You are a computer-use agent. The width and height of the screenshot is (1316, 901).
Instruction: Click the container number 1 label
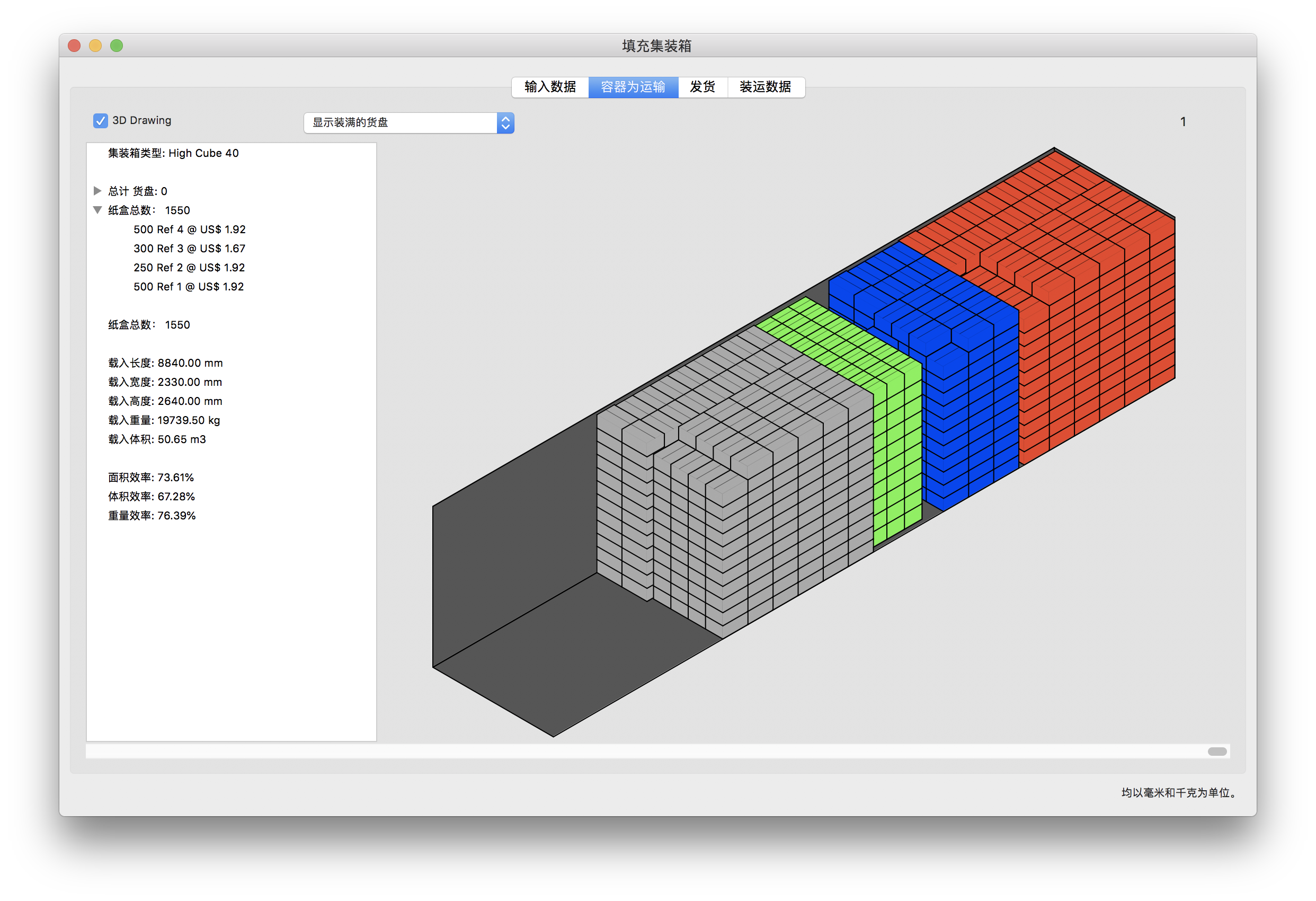1183,122
